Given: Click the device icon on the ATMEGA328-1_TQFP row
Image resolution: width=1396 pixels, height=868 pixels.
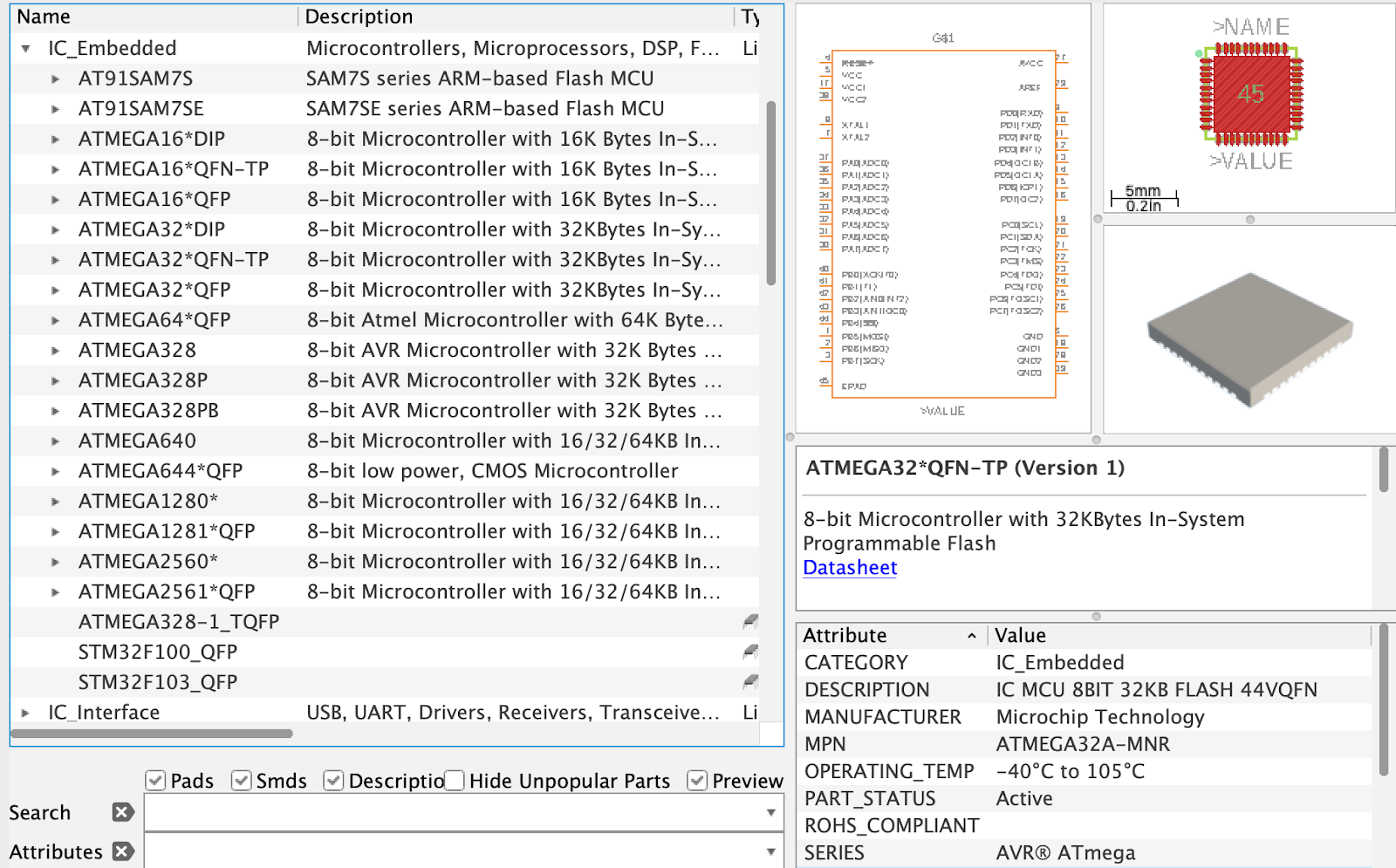Looking at the screenshot, I should (x=750, y=622).
